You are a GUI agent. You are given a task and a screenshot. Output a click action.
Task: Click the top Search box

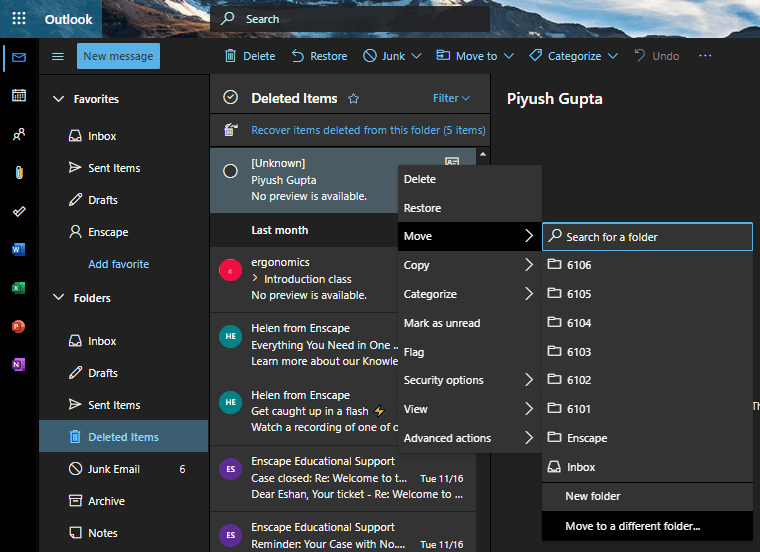349,19
